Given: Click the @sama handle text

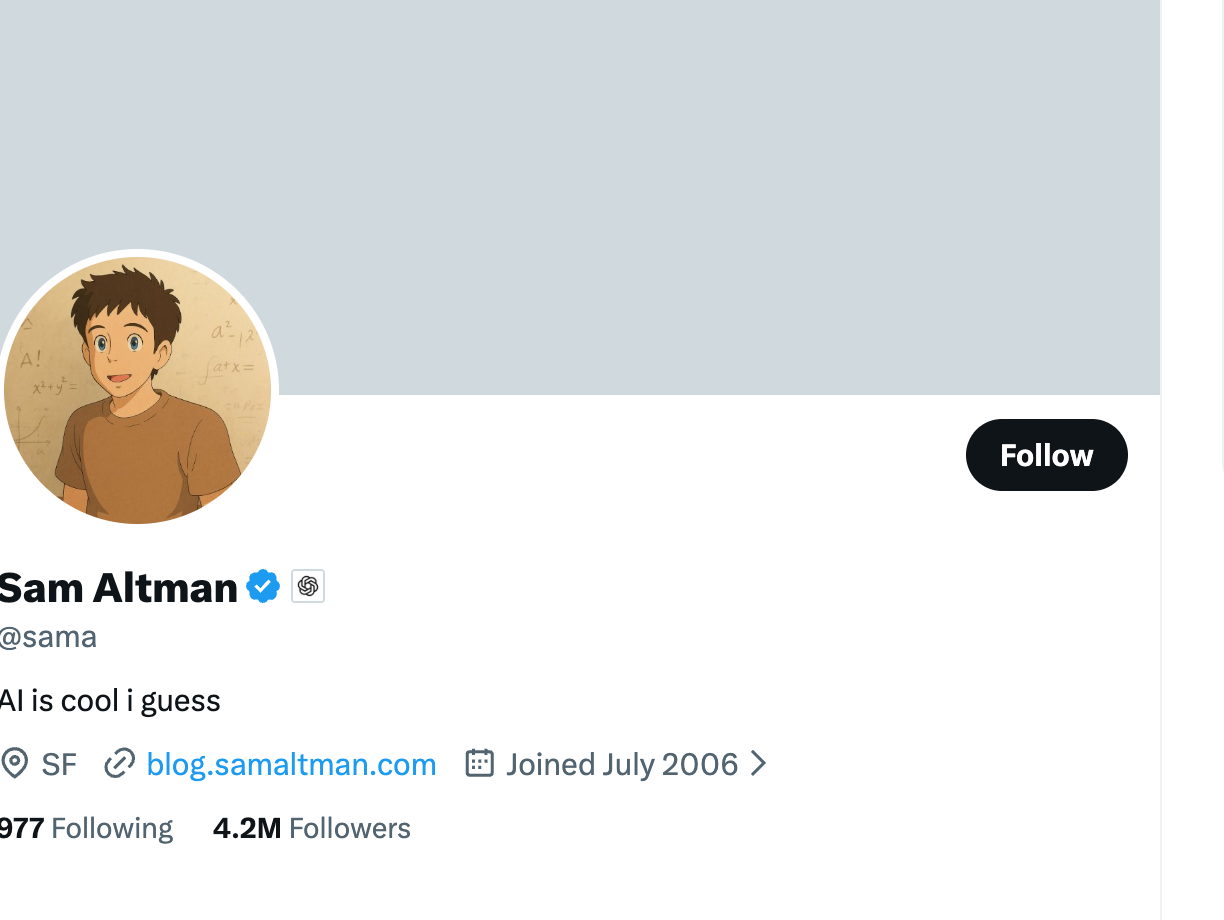Looking at the screenshot, I should coord(48,637).
